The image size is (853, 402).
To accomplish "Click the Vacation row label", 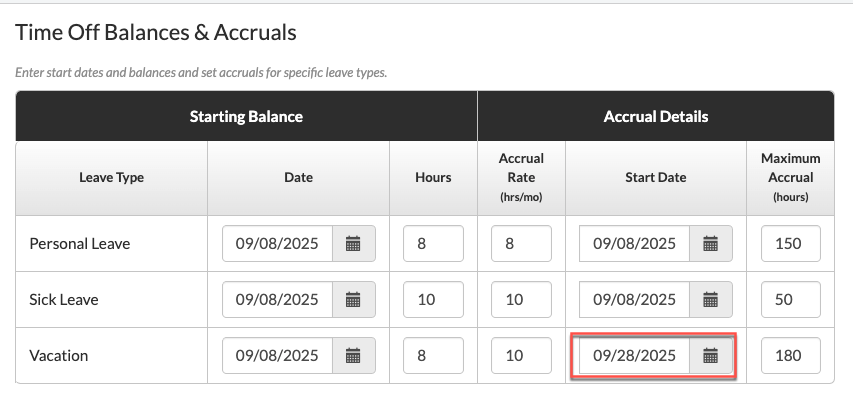I will 58,356.
